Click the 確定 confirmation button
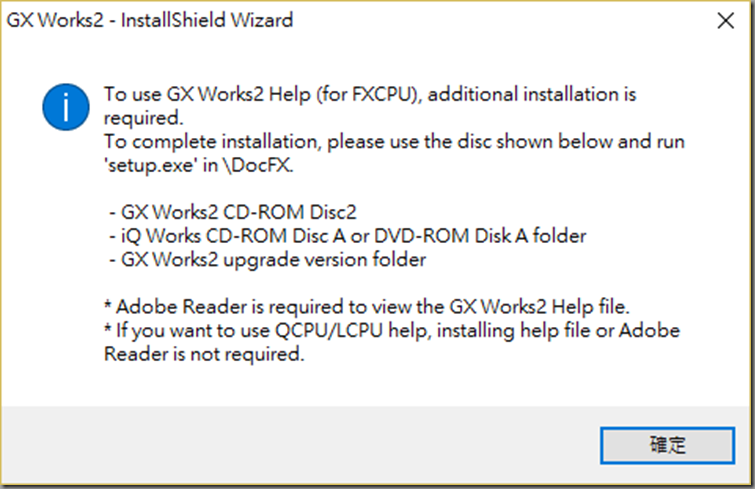755x489 pixels. pyautogui.click(x=667, y=445)
